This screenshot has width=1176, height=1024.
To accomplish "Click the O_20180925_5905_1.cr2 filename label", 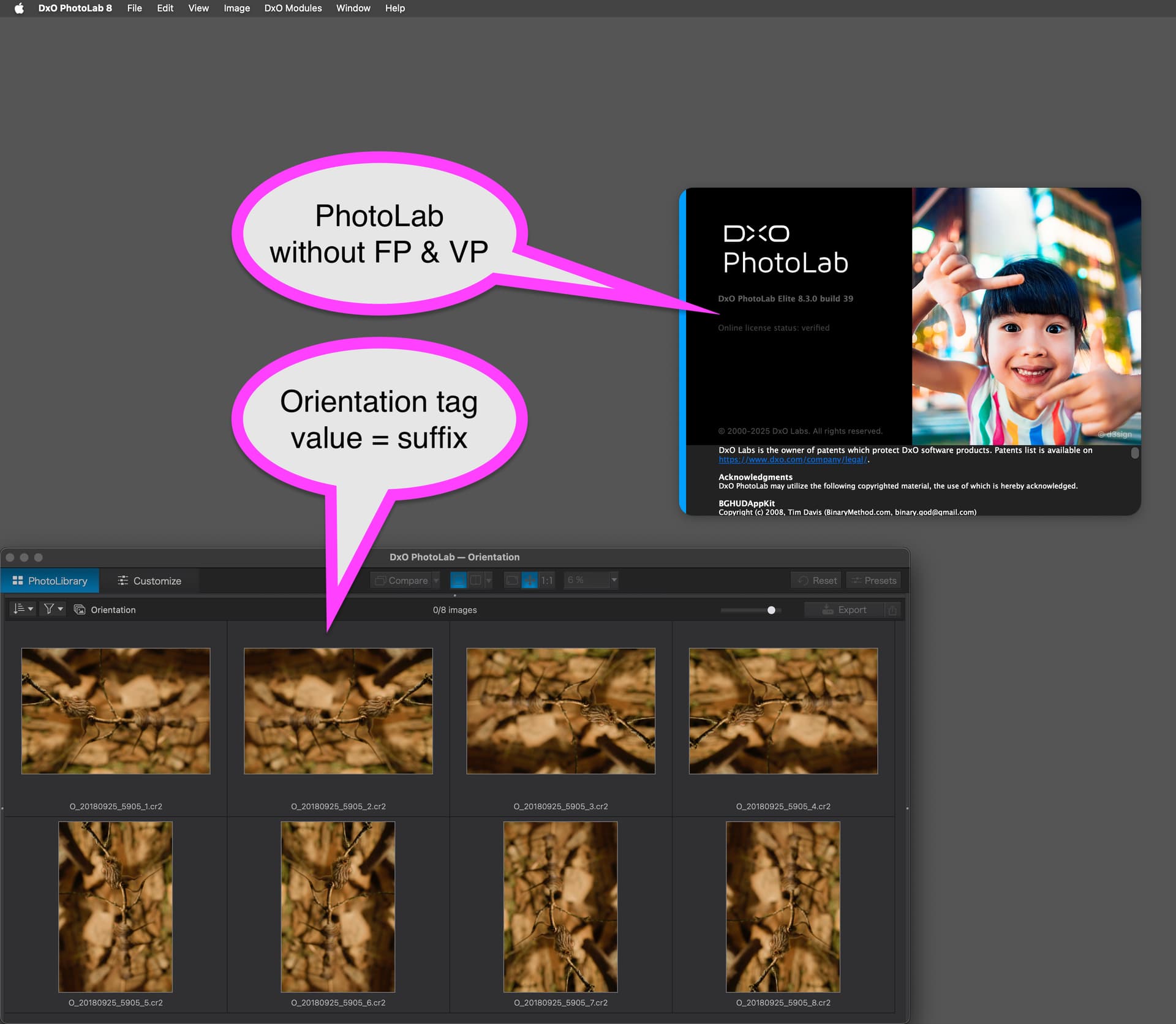I will point(116,807).
